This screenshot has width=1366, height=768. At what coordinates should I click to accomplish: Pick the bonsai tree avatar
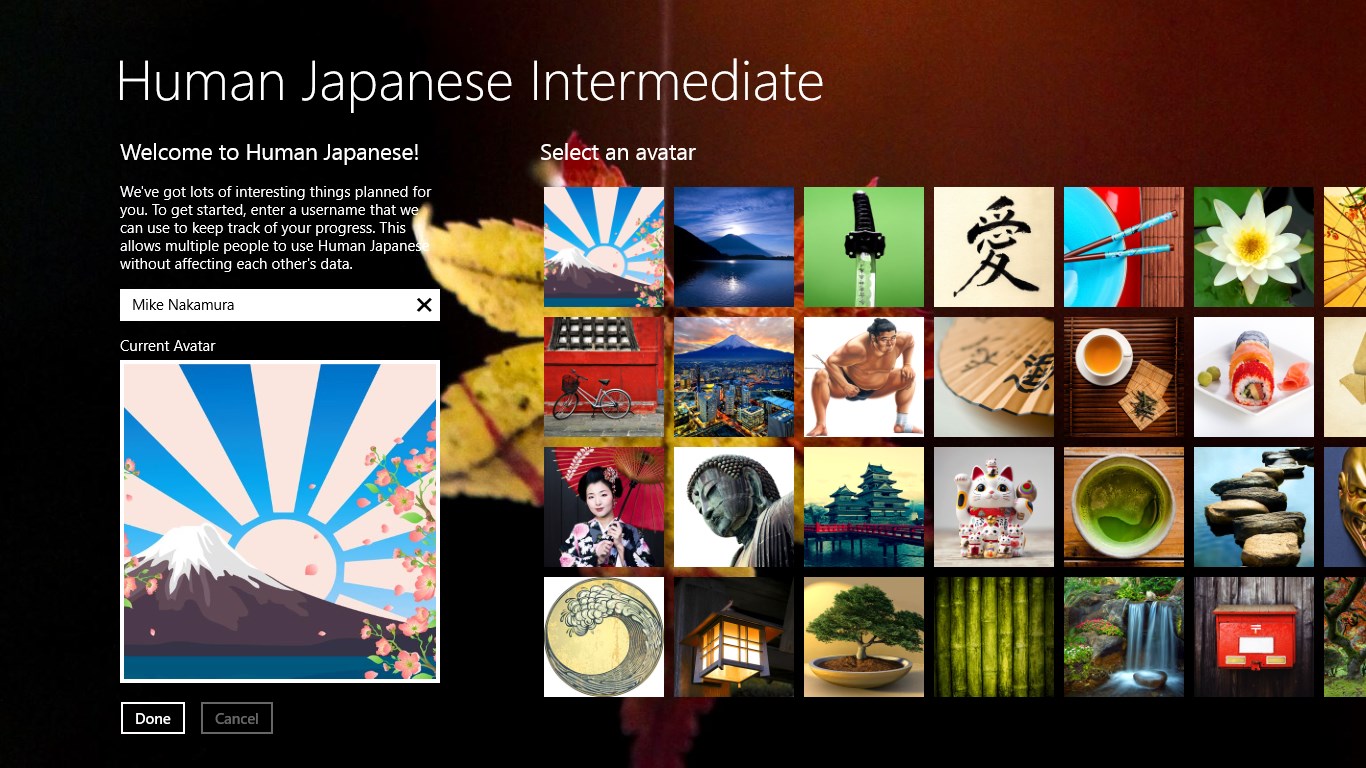point(863,637)
